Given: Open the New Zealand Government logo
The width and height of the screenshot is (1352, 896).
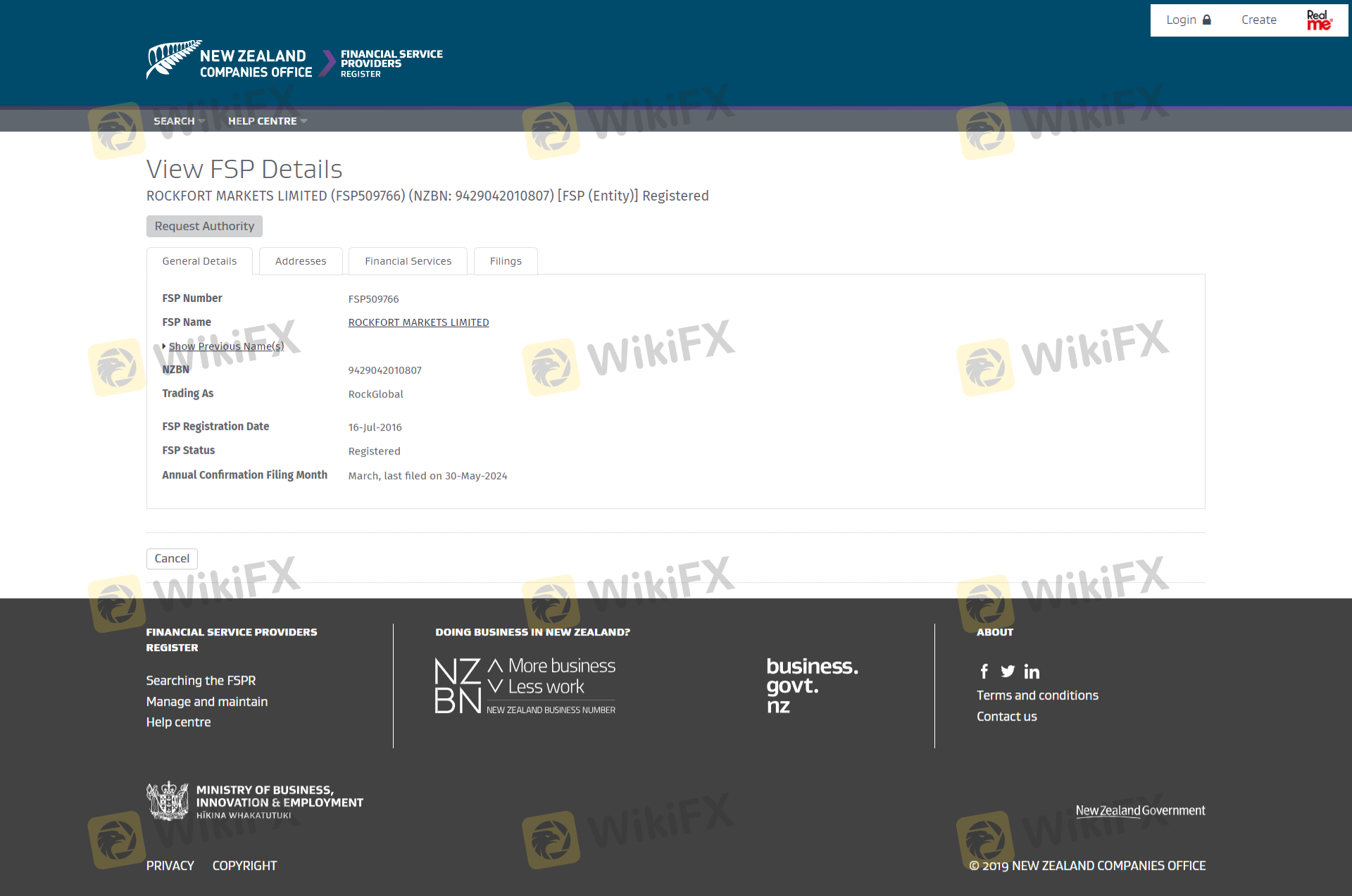Looking at the screenshot, I should pos(1140,811).
